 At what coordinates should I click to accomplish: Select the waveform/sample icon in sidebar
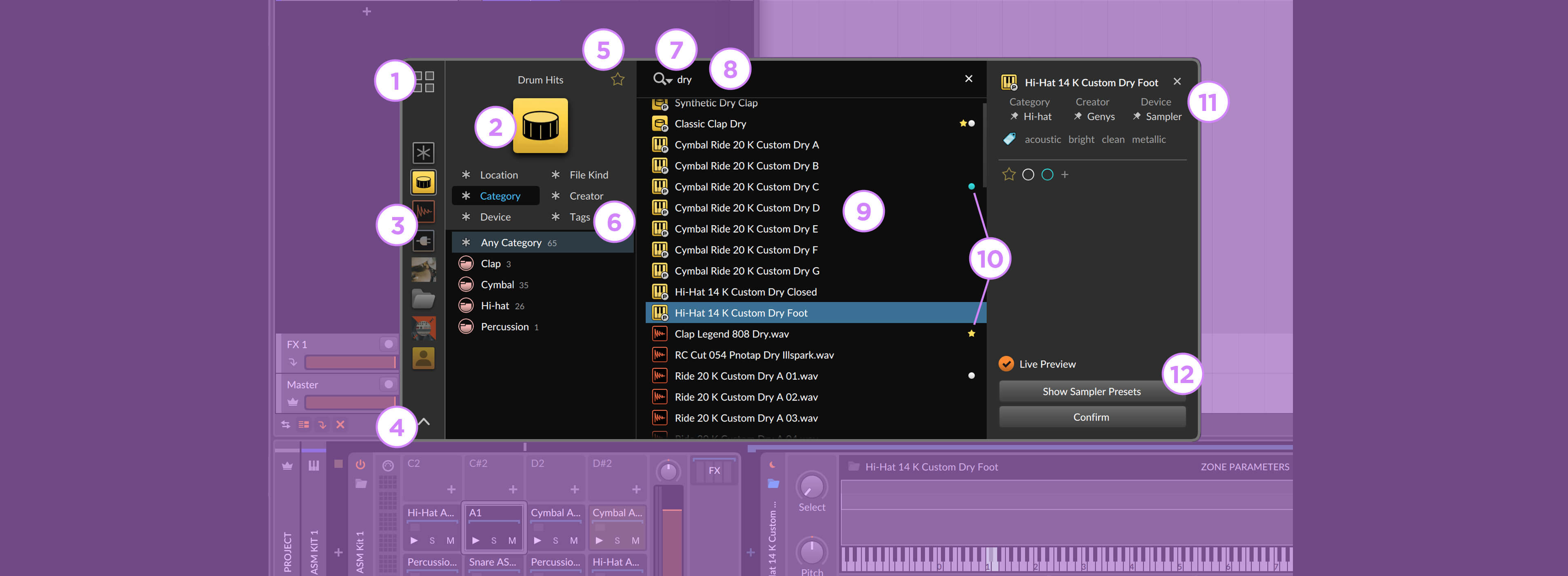[x=422, y=209]
